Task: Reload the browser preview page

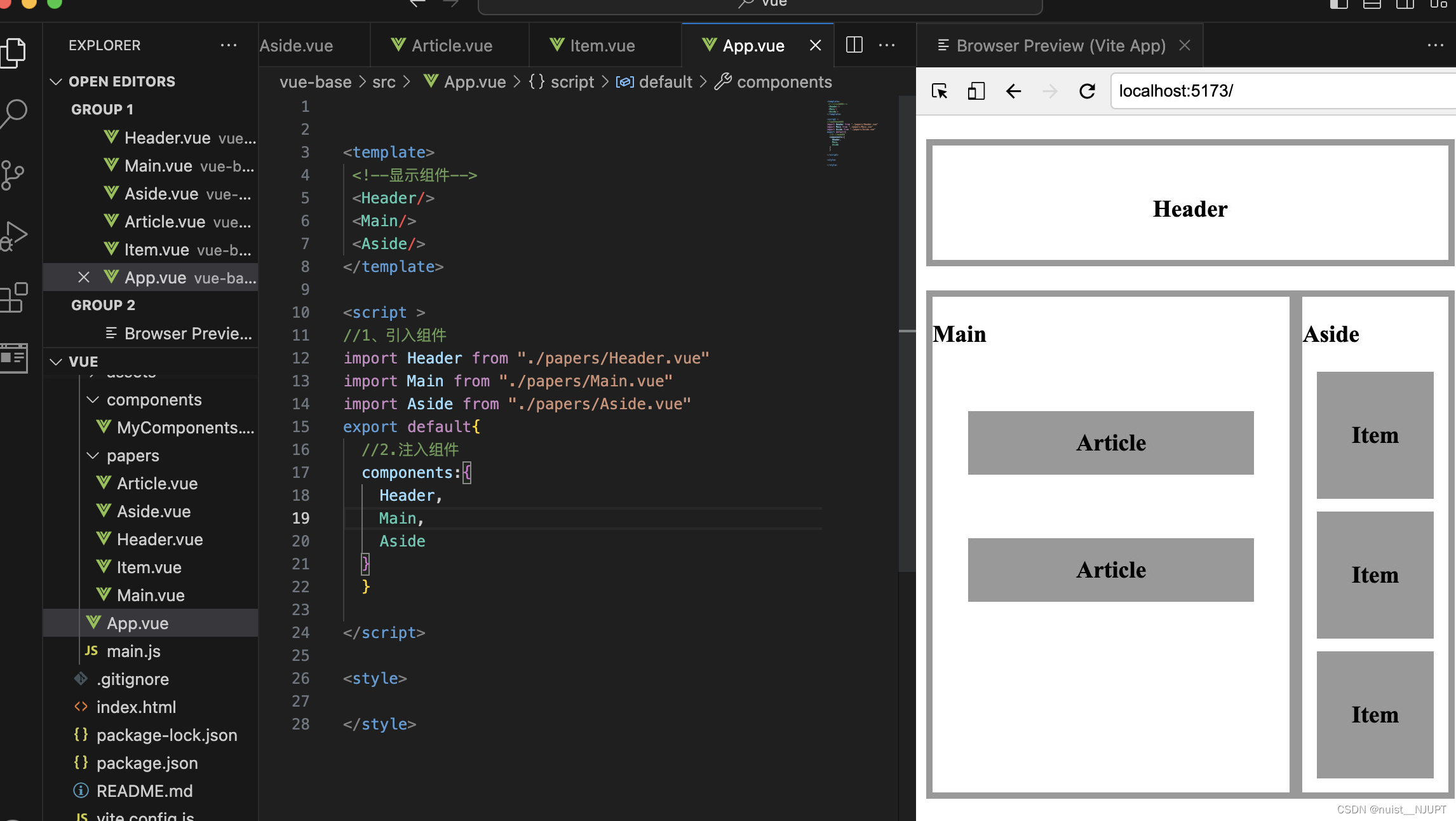Action: (1087, 92)
